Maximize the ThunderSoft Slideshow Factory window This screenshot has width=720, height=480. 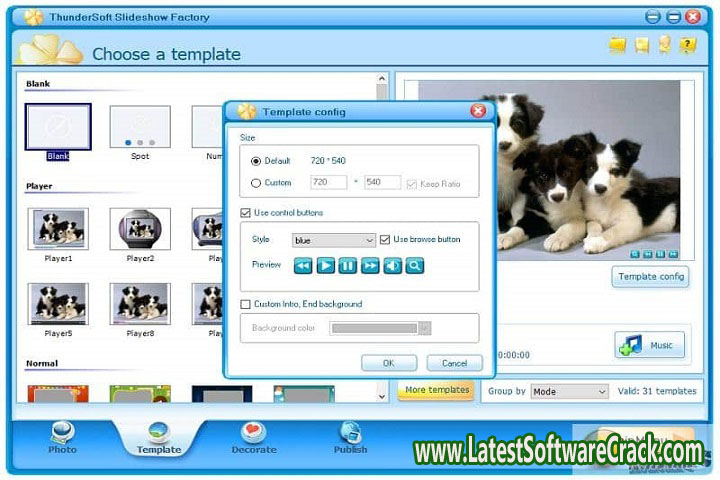[x=673, y=17]
